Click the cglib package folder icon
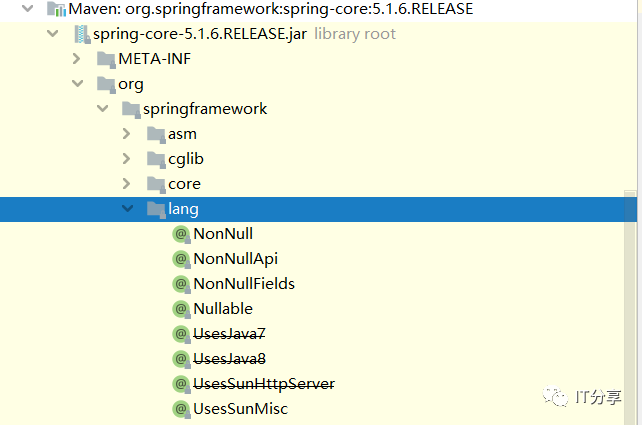 point(156,159)
